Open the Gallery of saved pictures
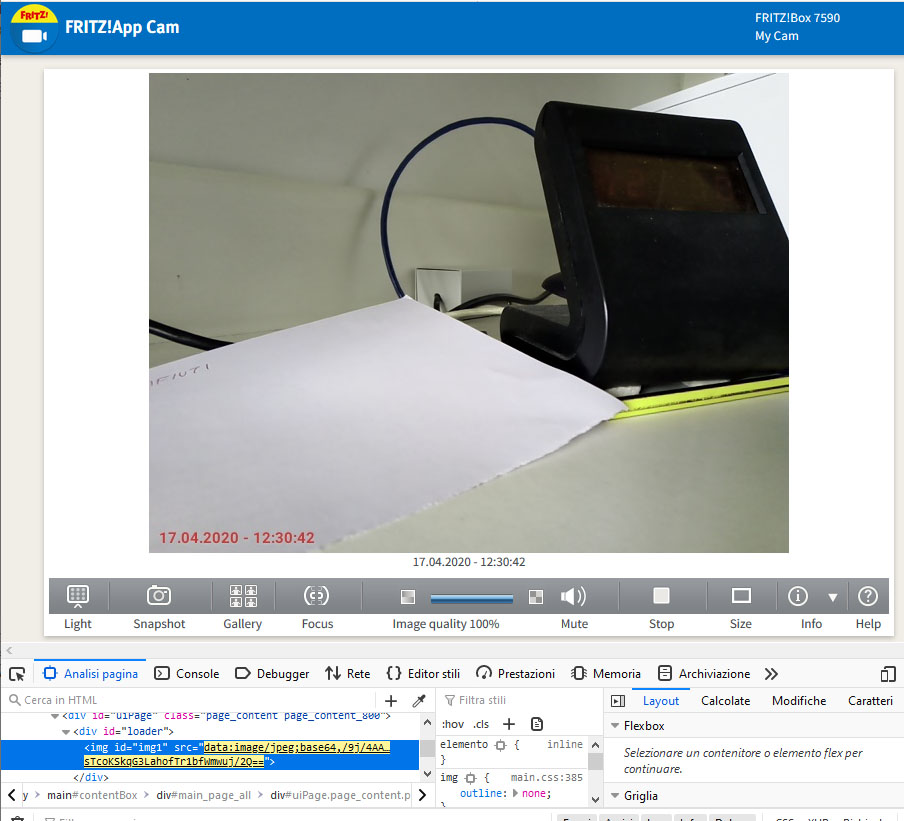The image size is (904, 821). (243, 596)
